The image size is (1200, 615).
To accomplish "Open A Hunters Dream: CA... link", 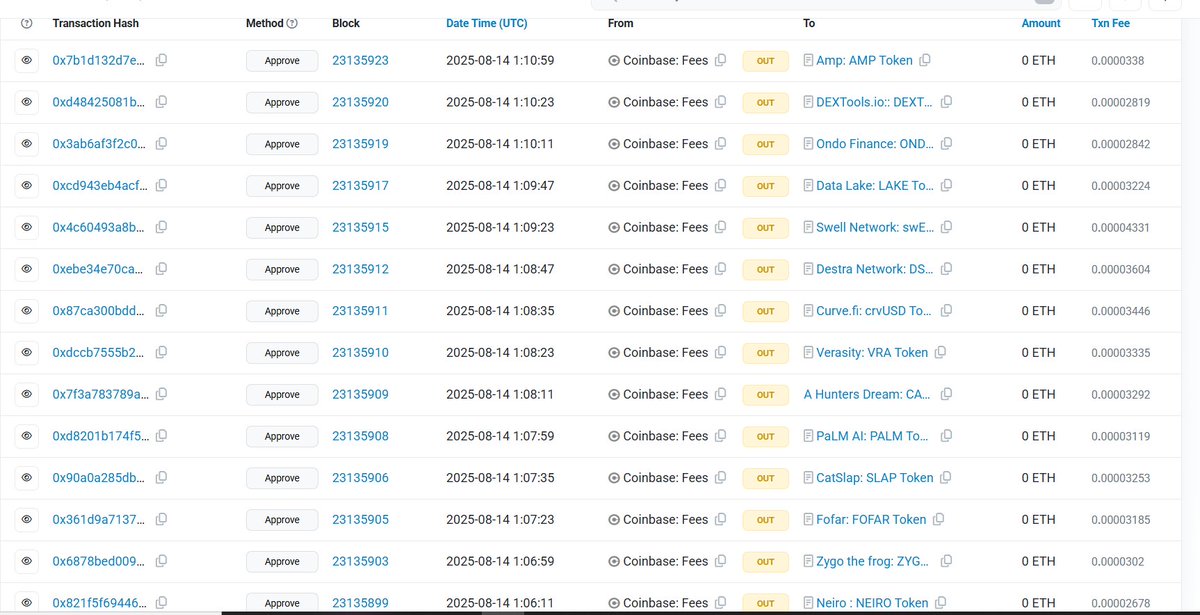I will tap(868, 395).
